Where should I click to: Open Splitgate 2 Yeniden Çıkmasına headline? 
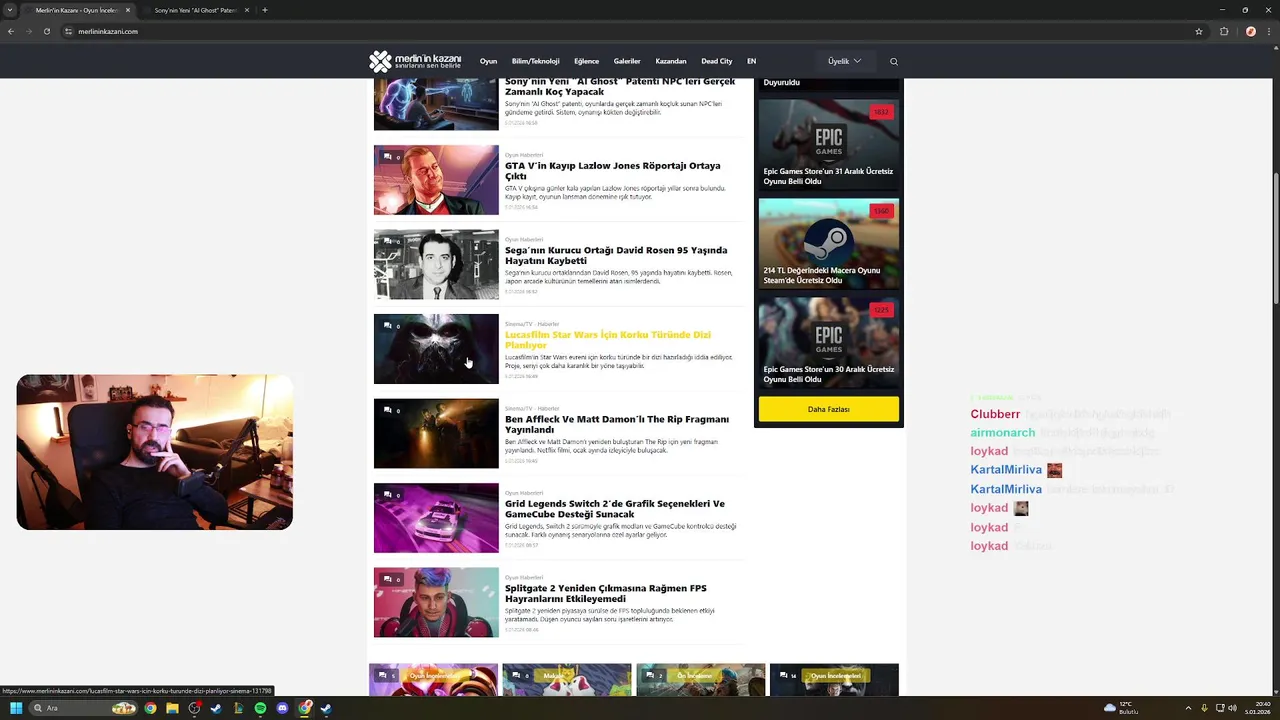pos(606,593)
